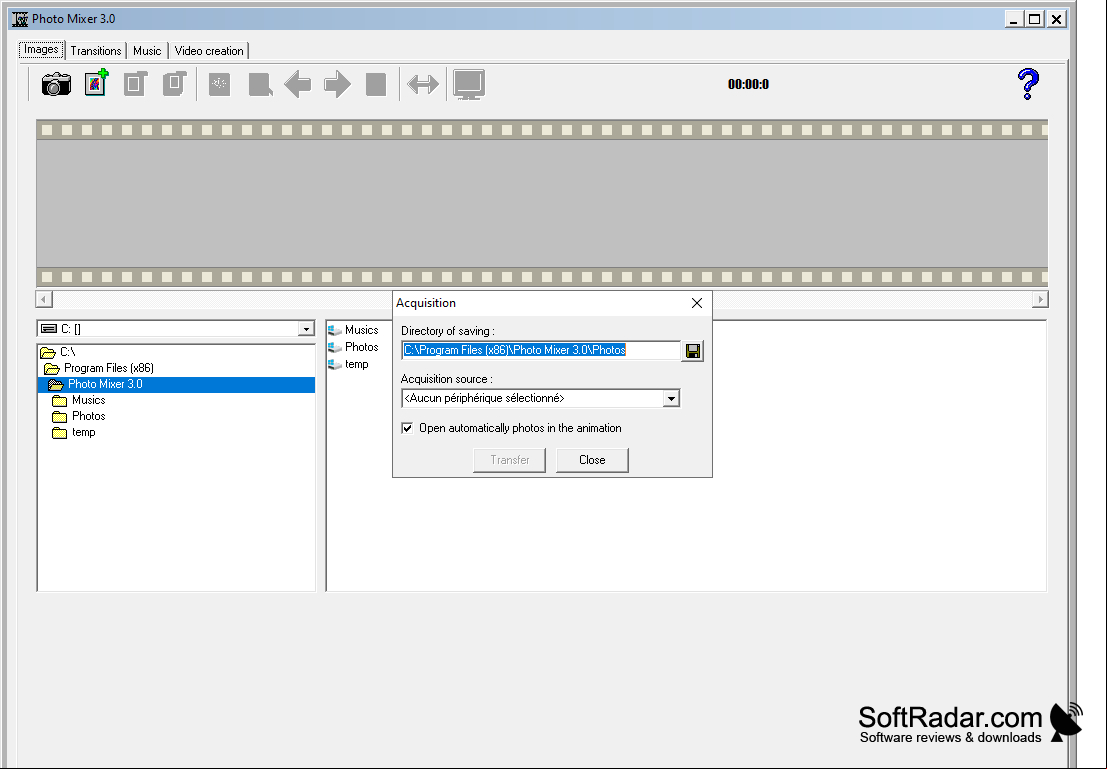Click the floppy disk icon beside the directory field
Viewport: 1107px width, 769px height.
click(x=693, y=351)
